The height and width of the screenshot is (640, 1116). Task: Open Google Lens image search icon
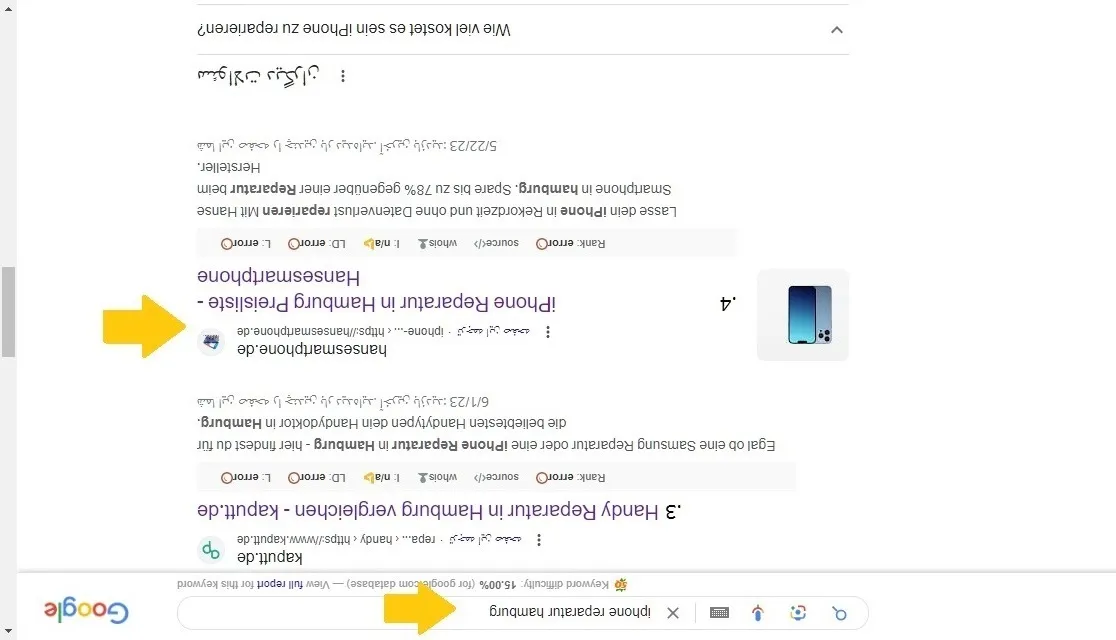click(x=798, y=613)
